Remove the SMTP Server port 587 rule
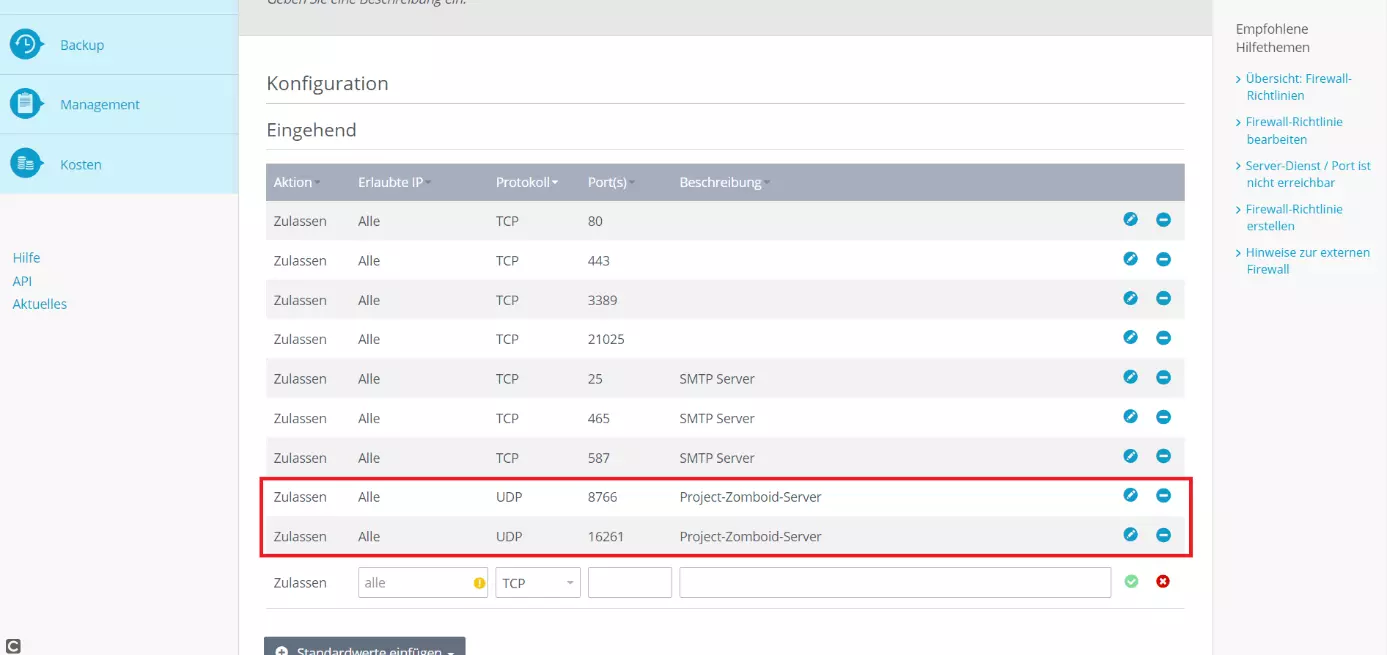The width and height of the screenshot is (1387, 655). tap(1163, 456)
